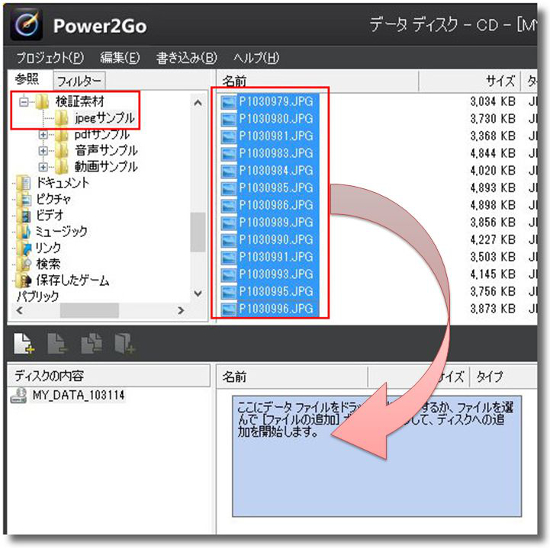Open the ヘルプ(H) menu

click(256, 58)
